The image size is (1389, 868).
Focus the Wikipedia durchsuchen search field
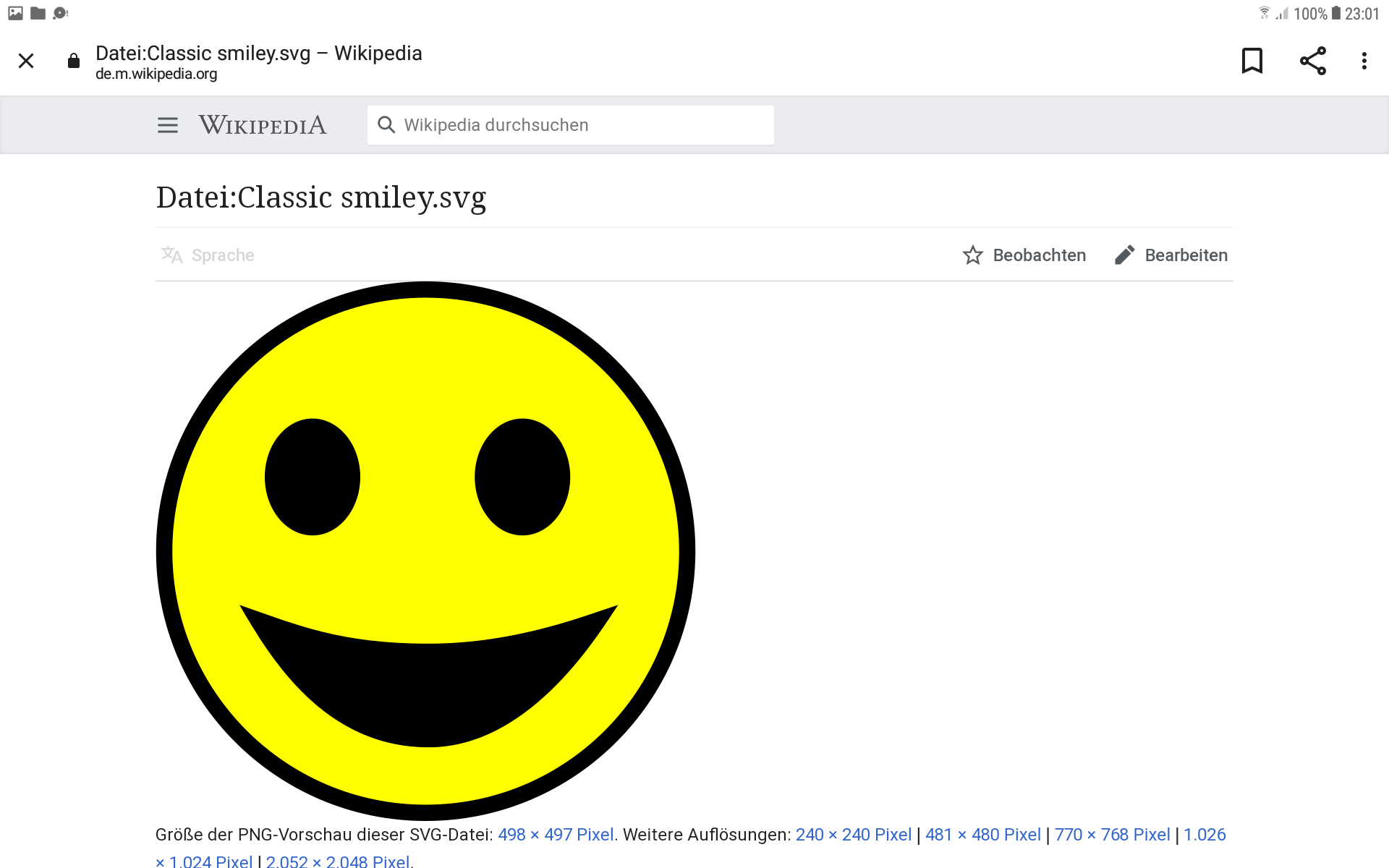click(571, 125)
